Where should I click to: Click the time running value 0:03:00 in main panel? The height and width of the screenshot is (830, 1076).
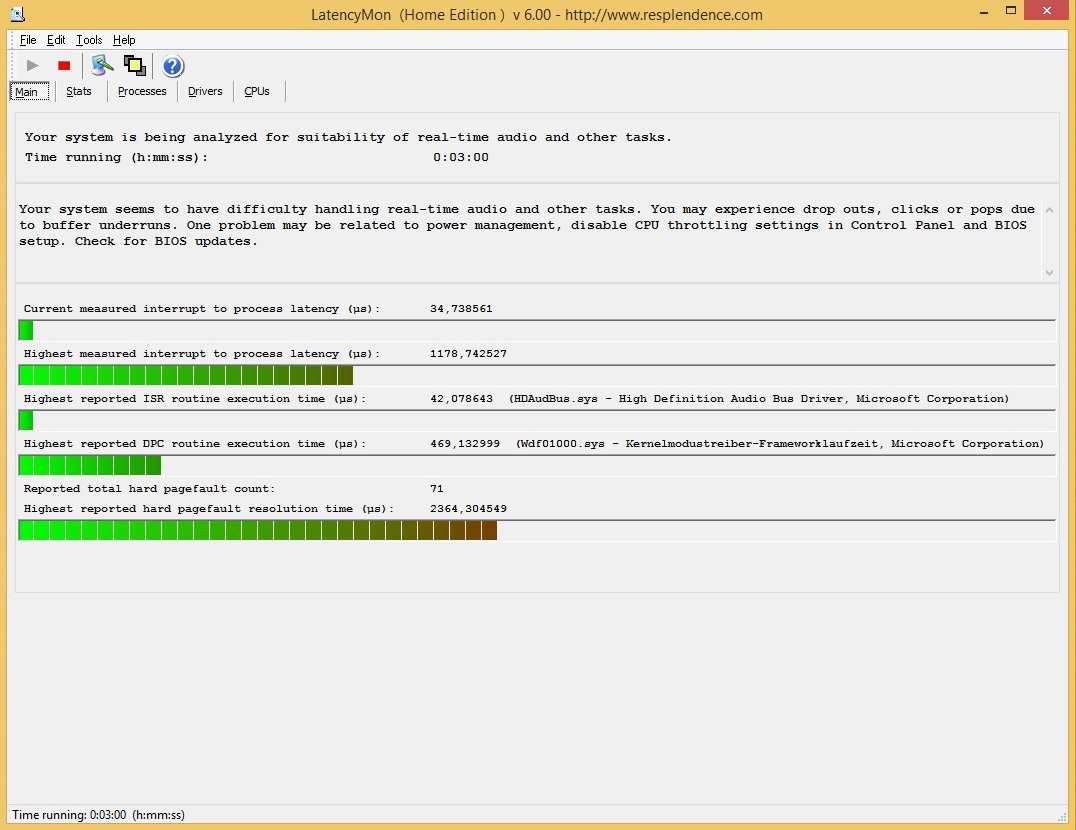coord(460,157)
